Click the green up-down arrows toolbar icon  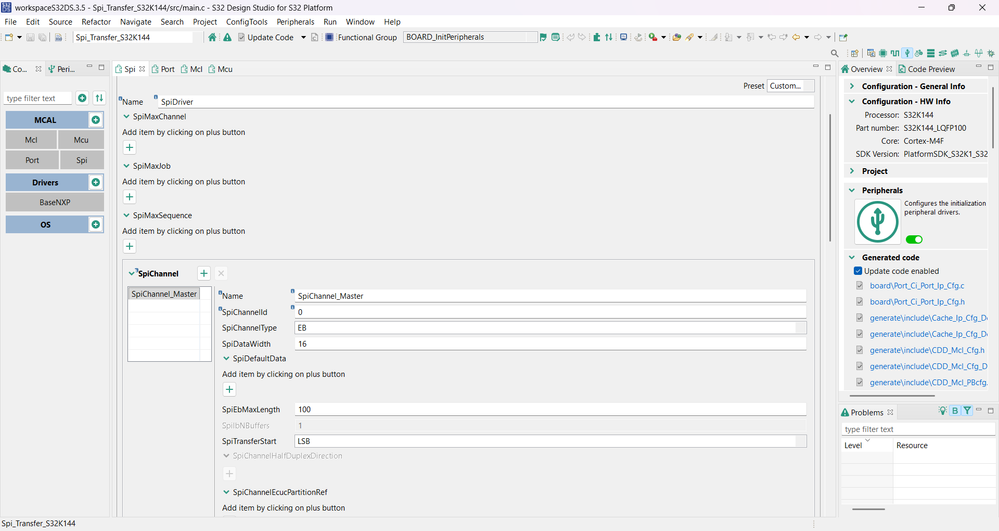pyautogui.click(x=608, y=37)
